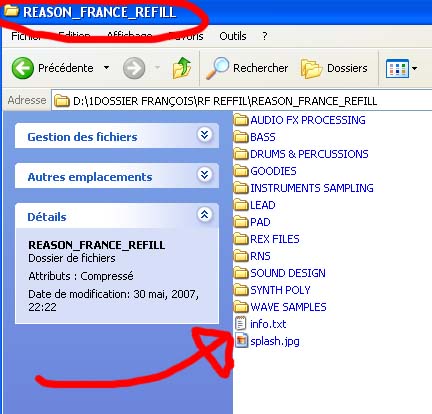Click the Dossiers button label
432x414 pixels.
(x=347, y=68)
